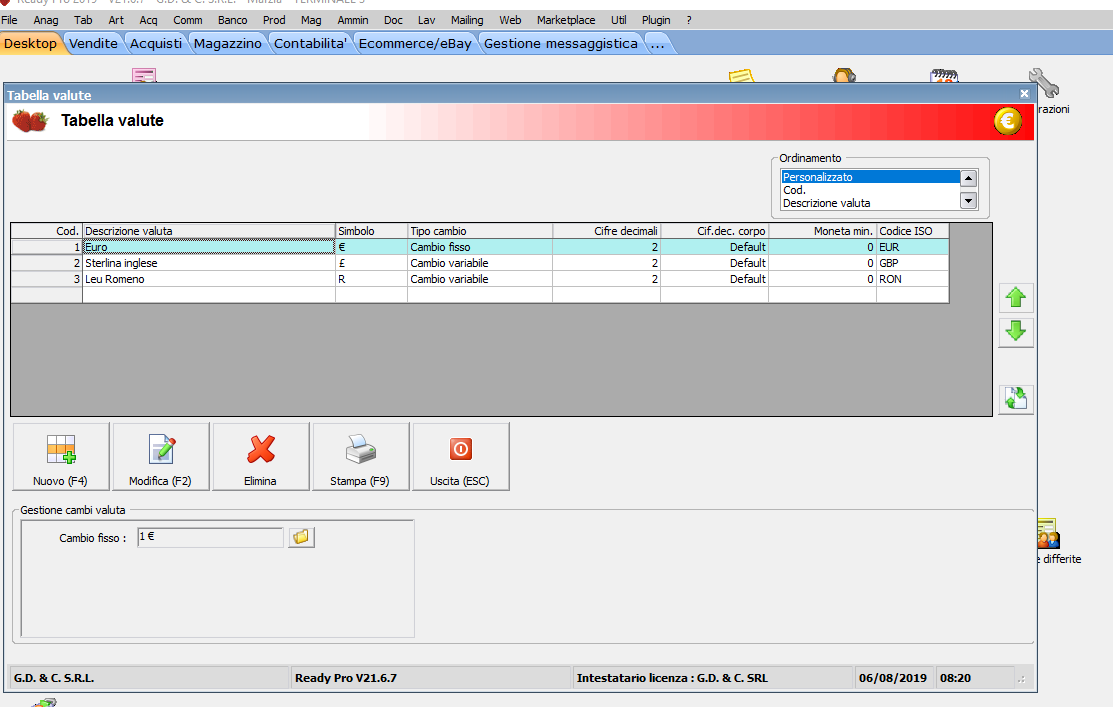Image resolution: width=1113 pixels, height=707 pixels.
Task: Switch to the Ecommerce/eBay tab
Action: (x=415, y=43)
